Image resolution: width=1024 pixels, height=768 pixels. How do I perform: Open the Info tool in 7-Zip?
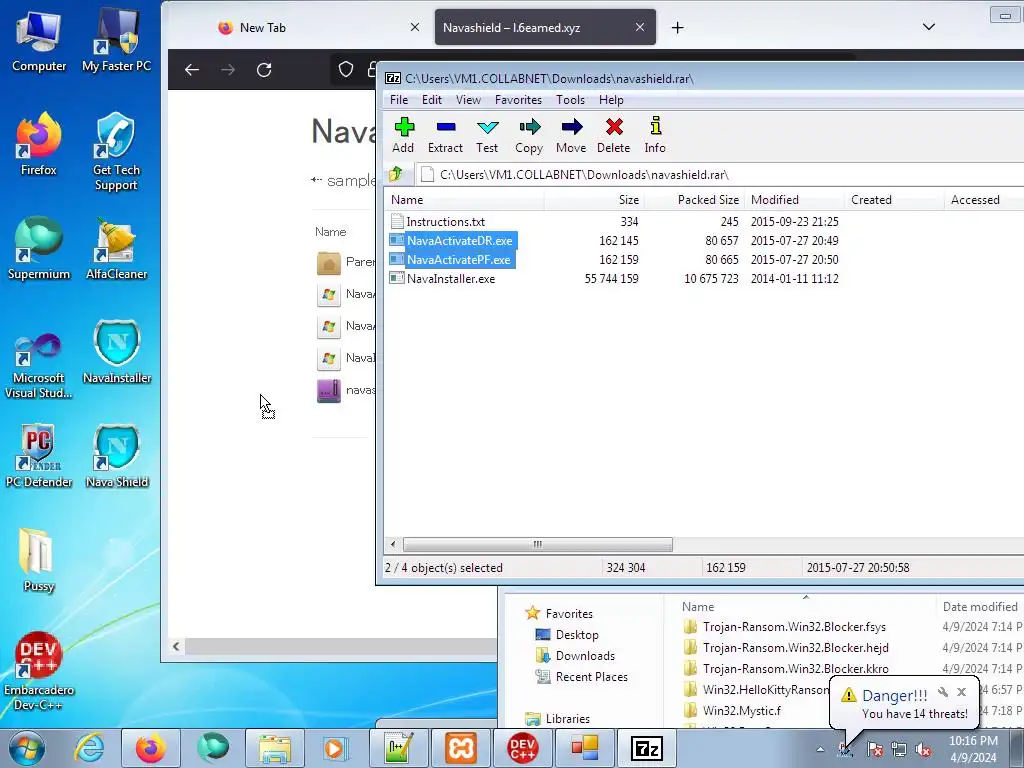tap(655, 135)
